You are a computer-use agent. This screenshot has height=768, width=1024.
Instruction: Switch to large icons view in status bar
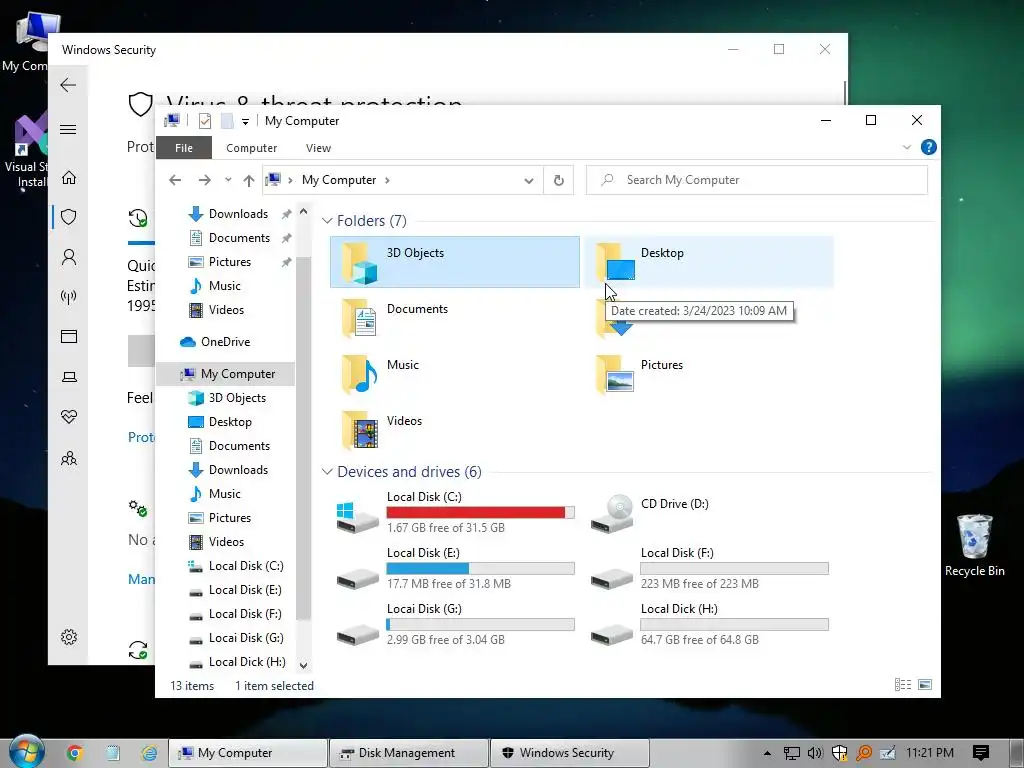[925, 684]
